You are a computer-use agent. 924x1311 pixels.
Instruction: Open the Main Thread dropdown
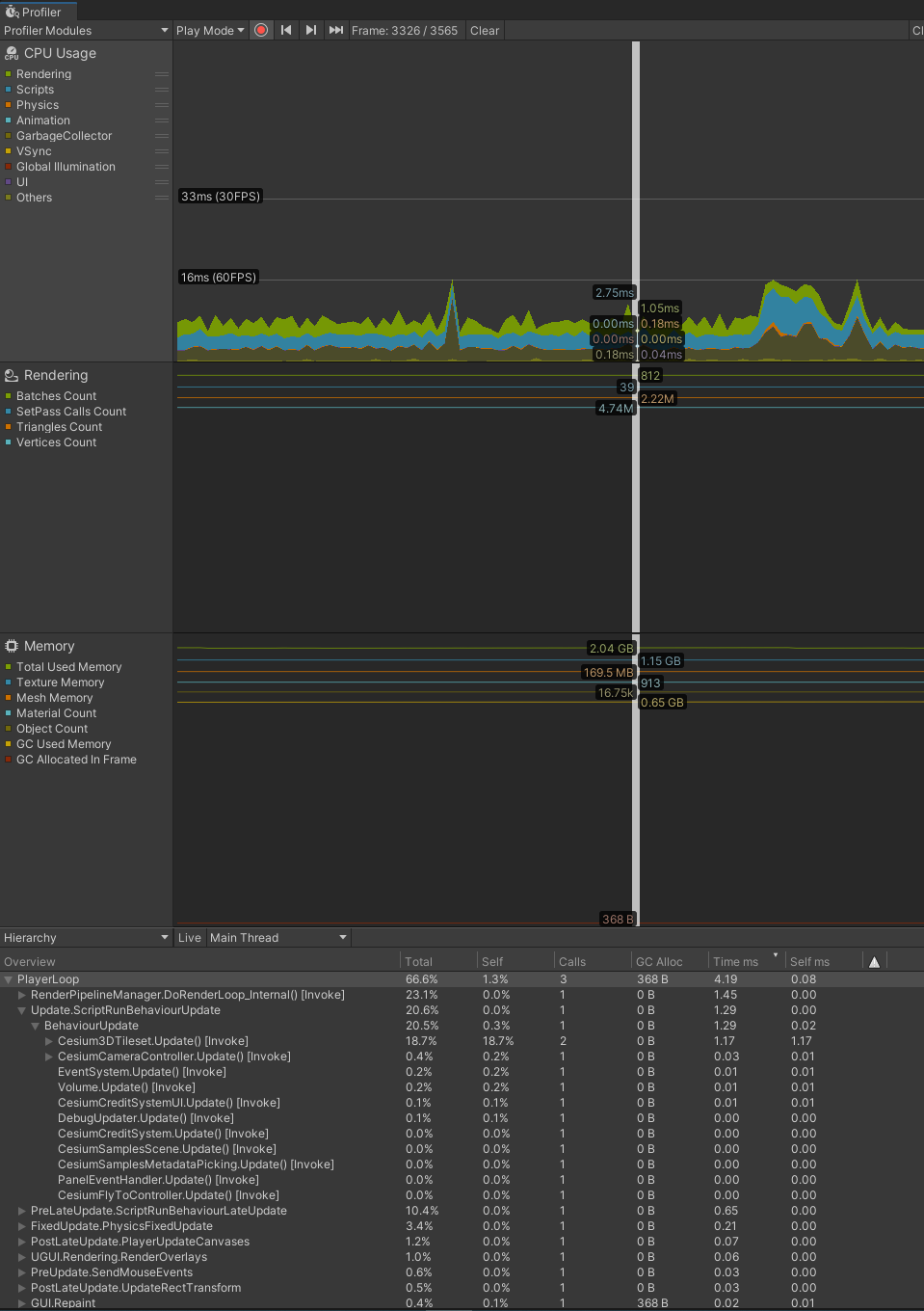coord(277,937)
